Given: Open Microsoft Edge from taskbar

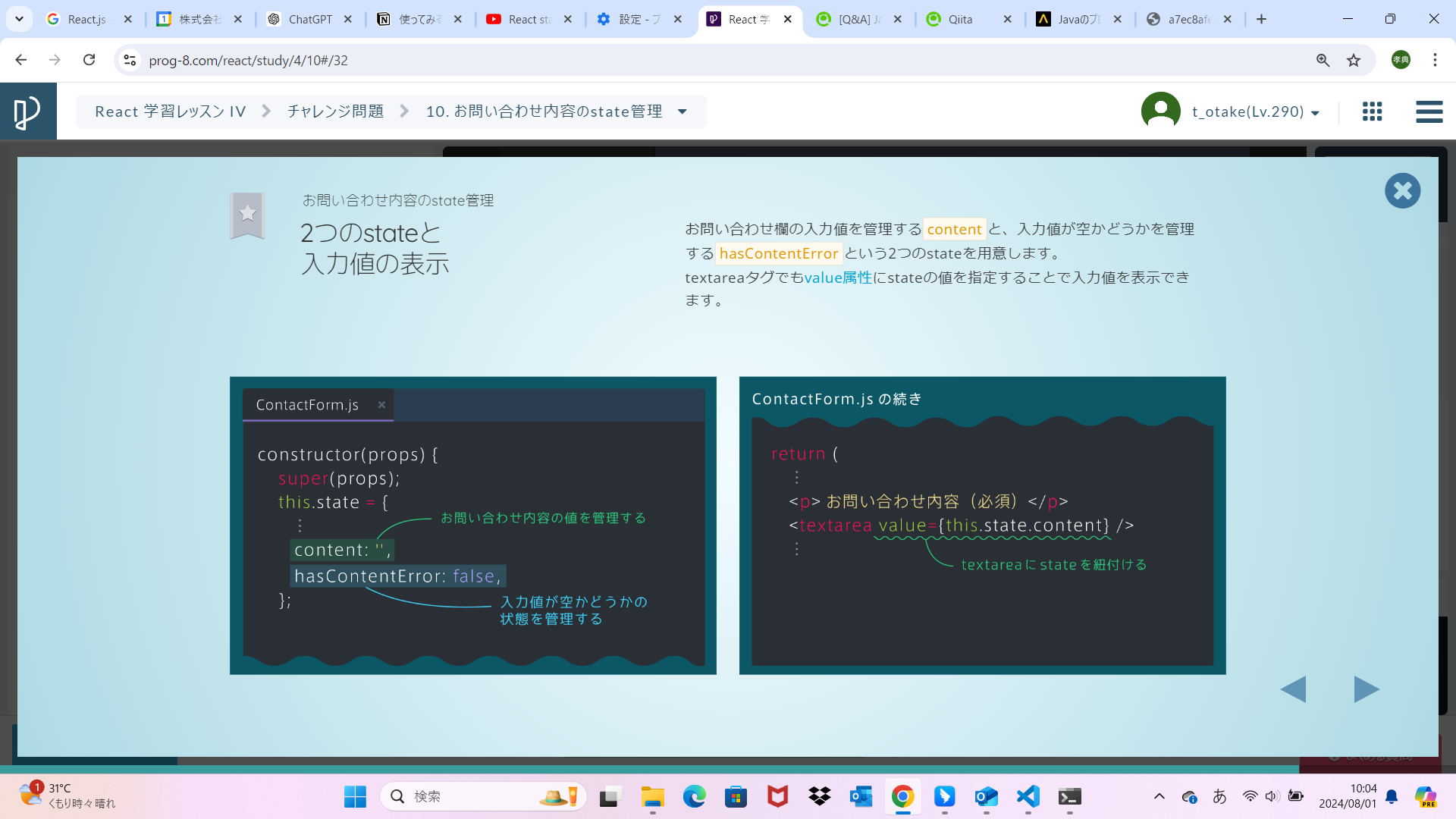Looking at the screenshot, I should 694,796.
